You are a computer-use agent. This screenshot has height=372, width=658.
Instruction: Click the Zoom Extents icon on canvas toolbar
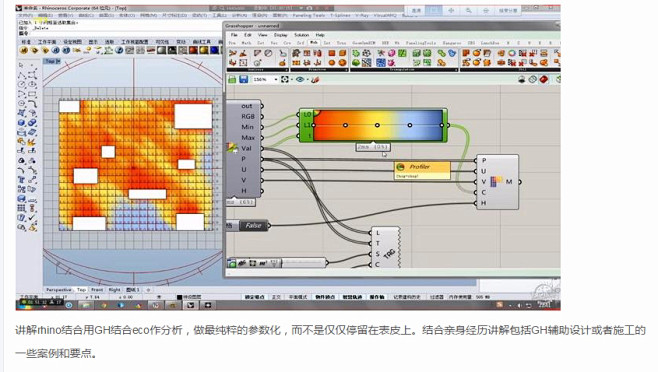[x=285, y=79]
